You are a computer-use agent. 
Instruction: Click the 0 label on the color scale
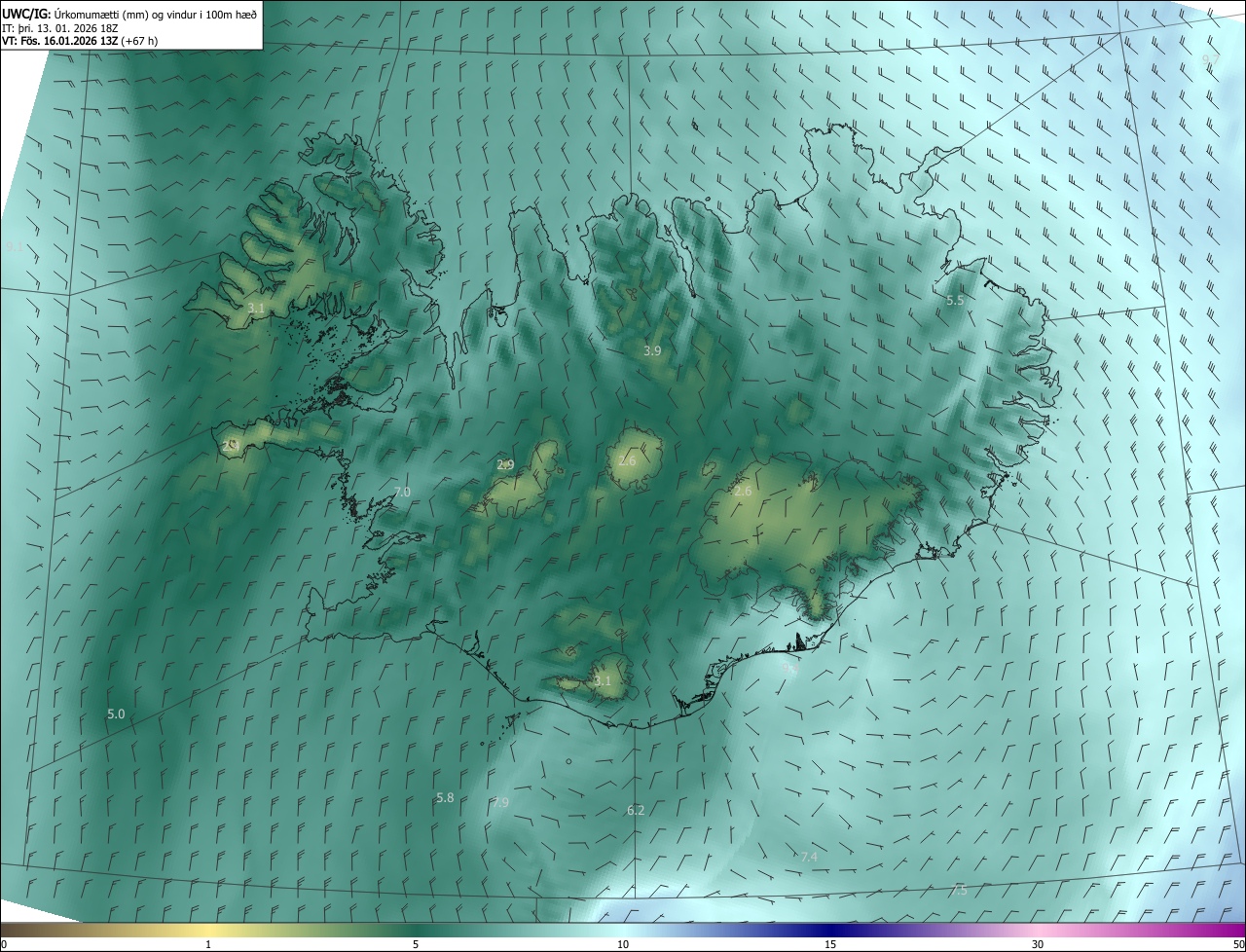[4, 944]
